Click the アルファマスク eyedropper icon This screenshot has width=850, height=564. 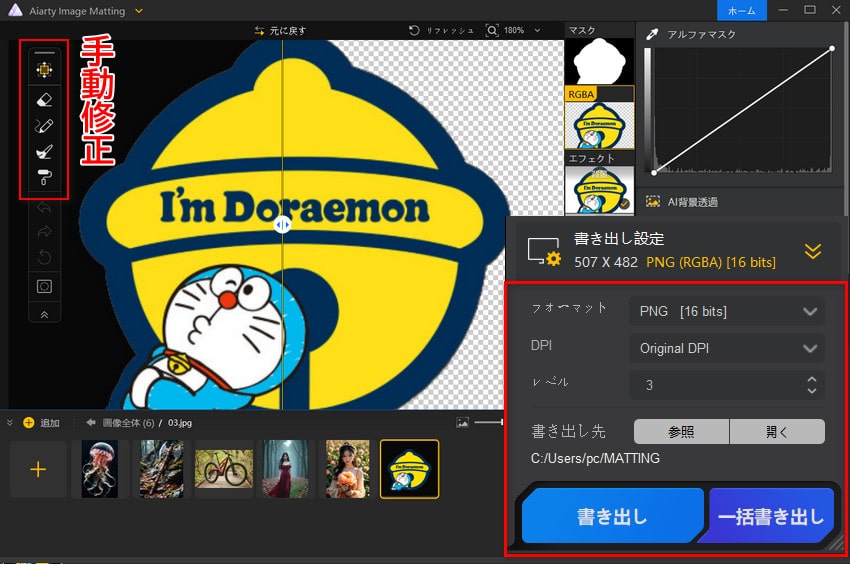[x=652, y=35]
